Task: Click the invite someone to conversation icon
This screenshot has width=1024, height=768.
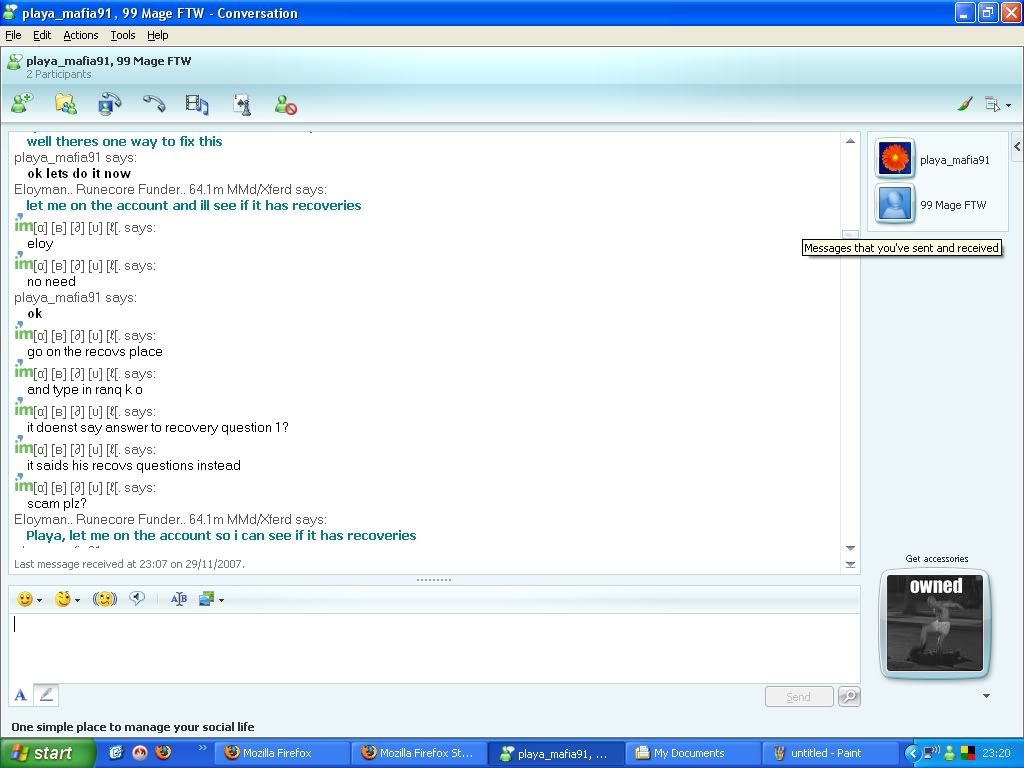Action: click(21, 103)
